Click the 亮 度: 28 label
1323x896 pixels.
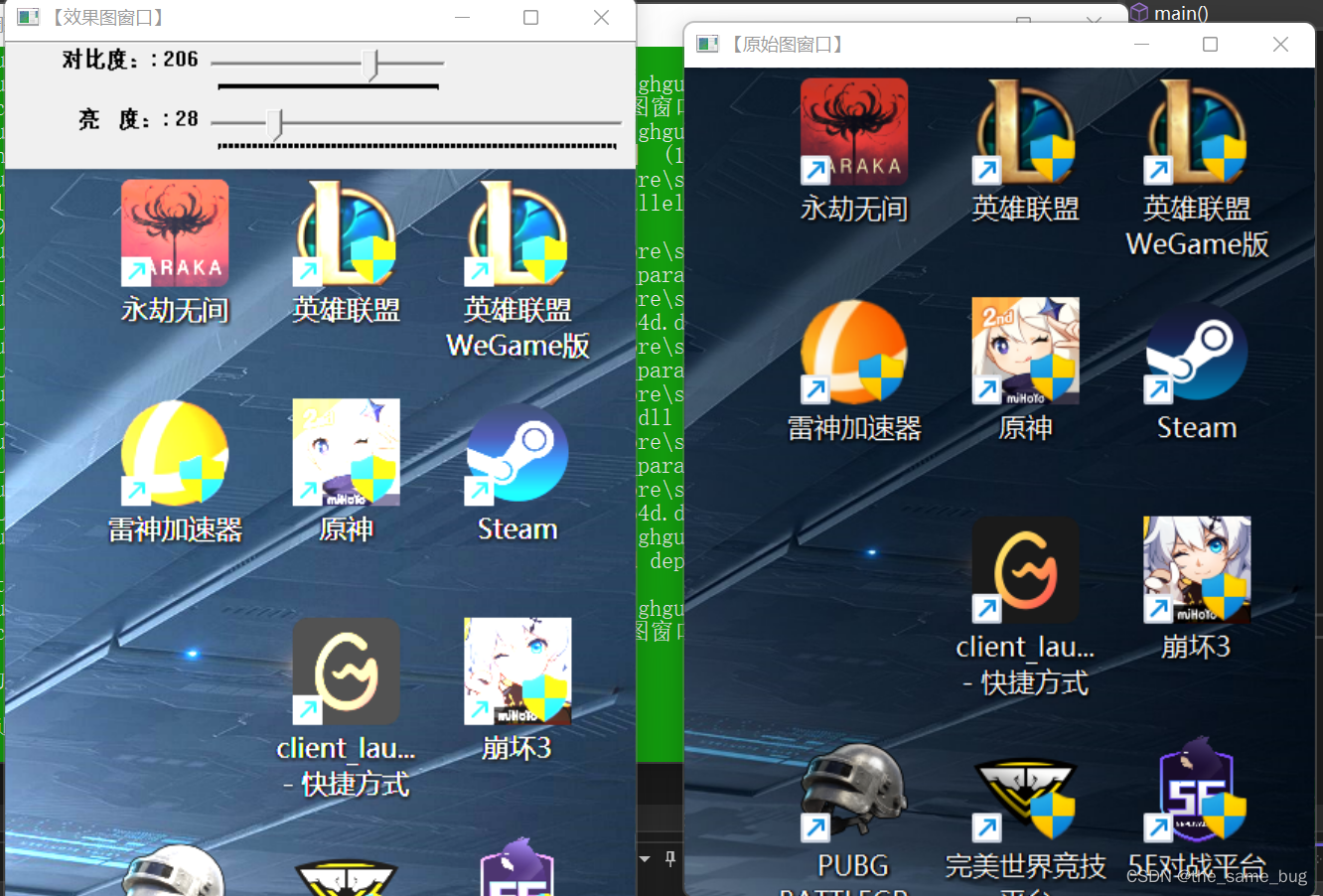point(138,119)
